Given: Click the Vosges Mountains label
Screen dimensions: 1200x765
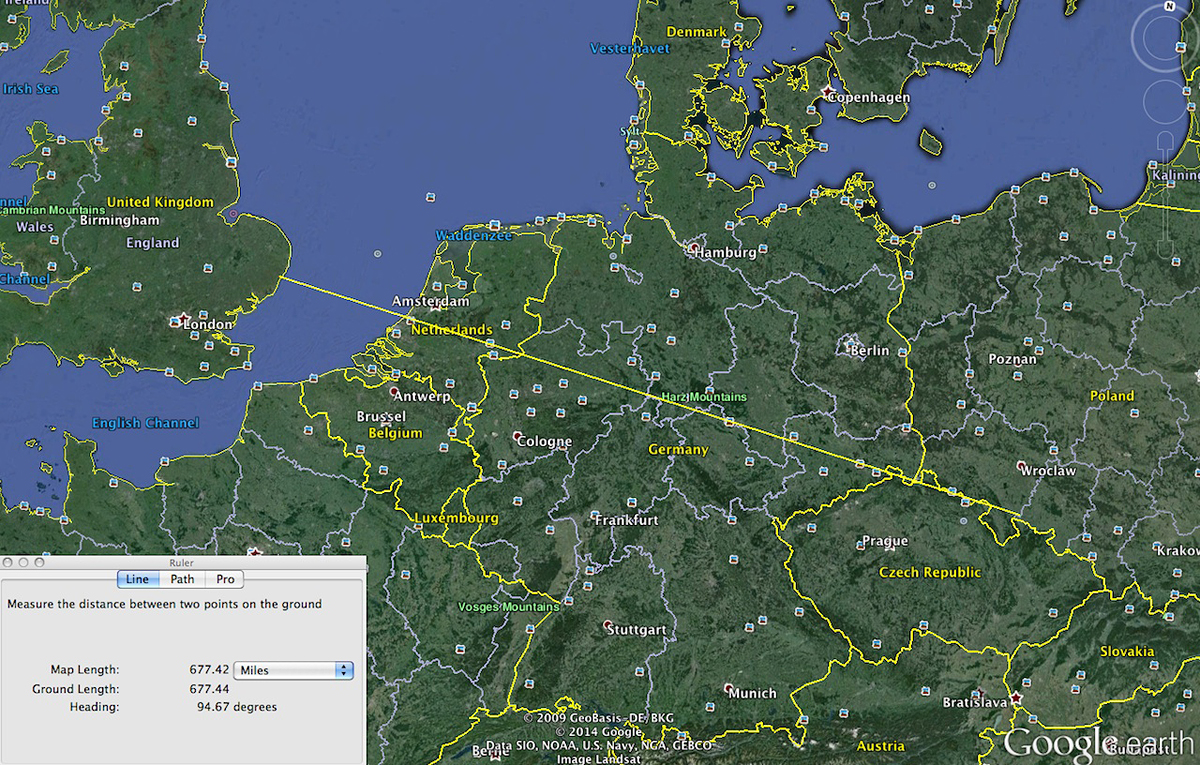Looking at the screenshot, I should pyautogui.click(x=508, y=607).
